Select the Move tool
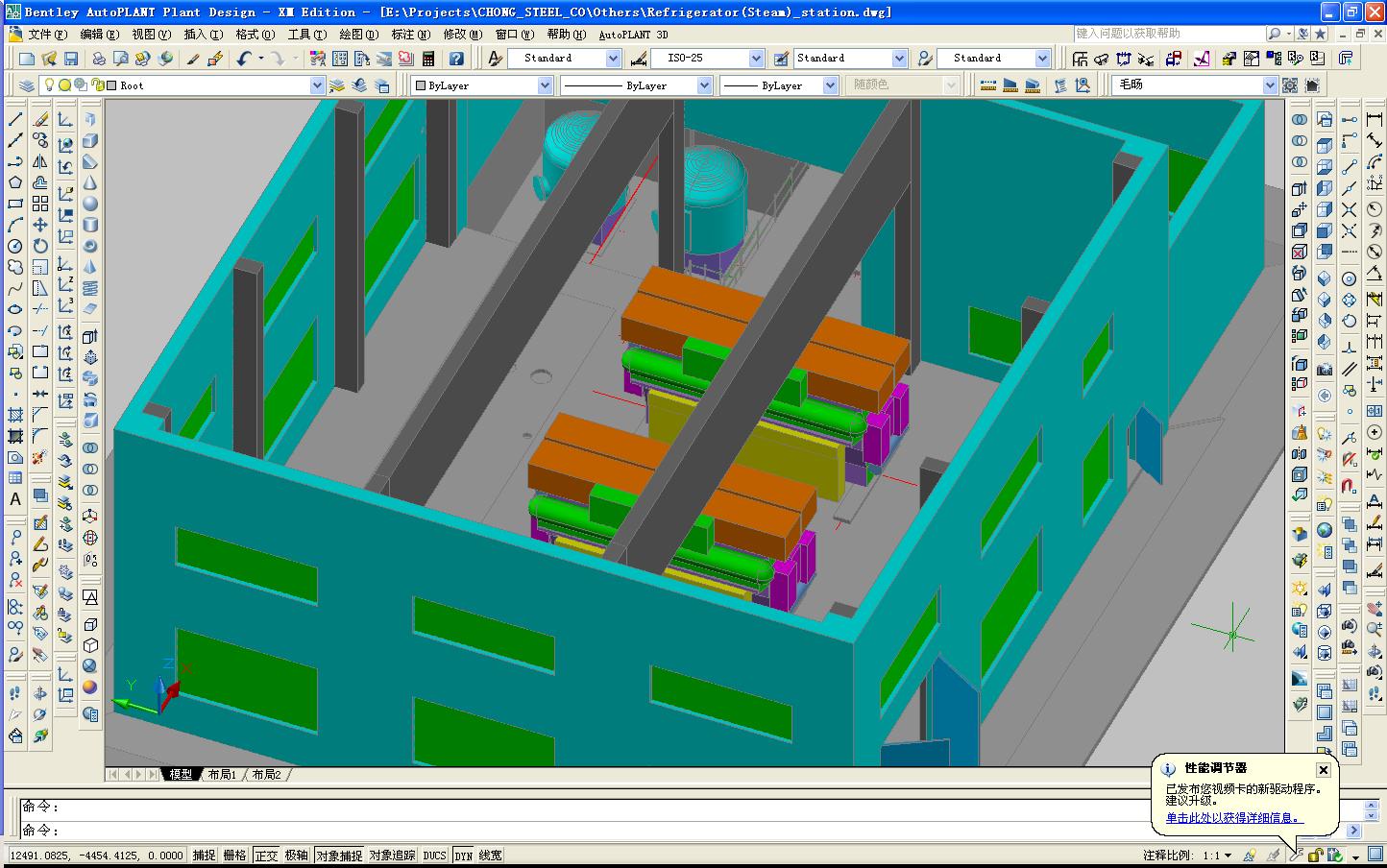The image size is (1387, 868). coord(40,225)
